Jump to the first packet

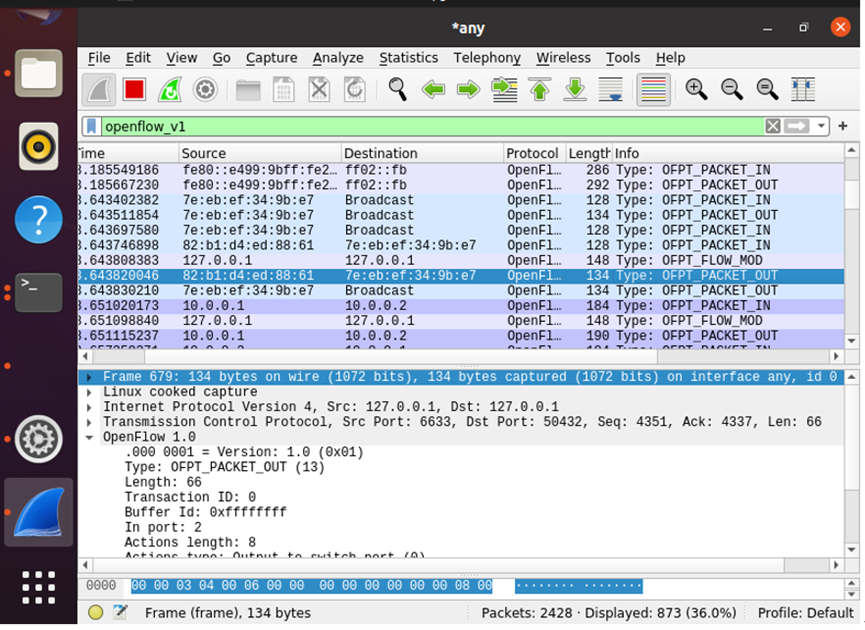[x=540, y=90]
